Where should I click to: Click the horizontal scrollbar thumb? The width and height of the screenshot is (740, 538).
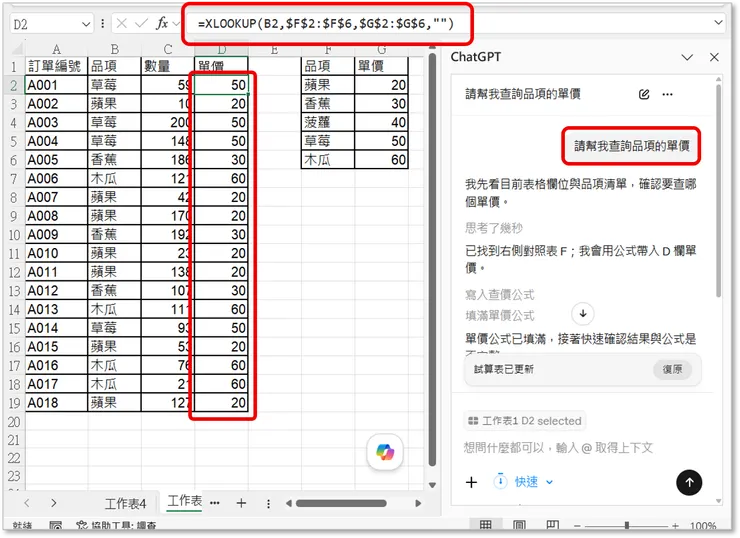point(341,504)
